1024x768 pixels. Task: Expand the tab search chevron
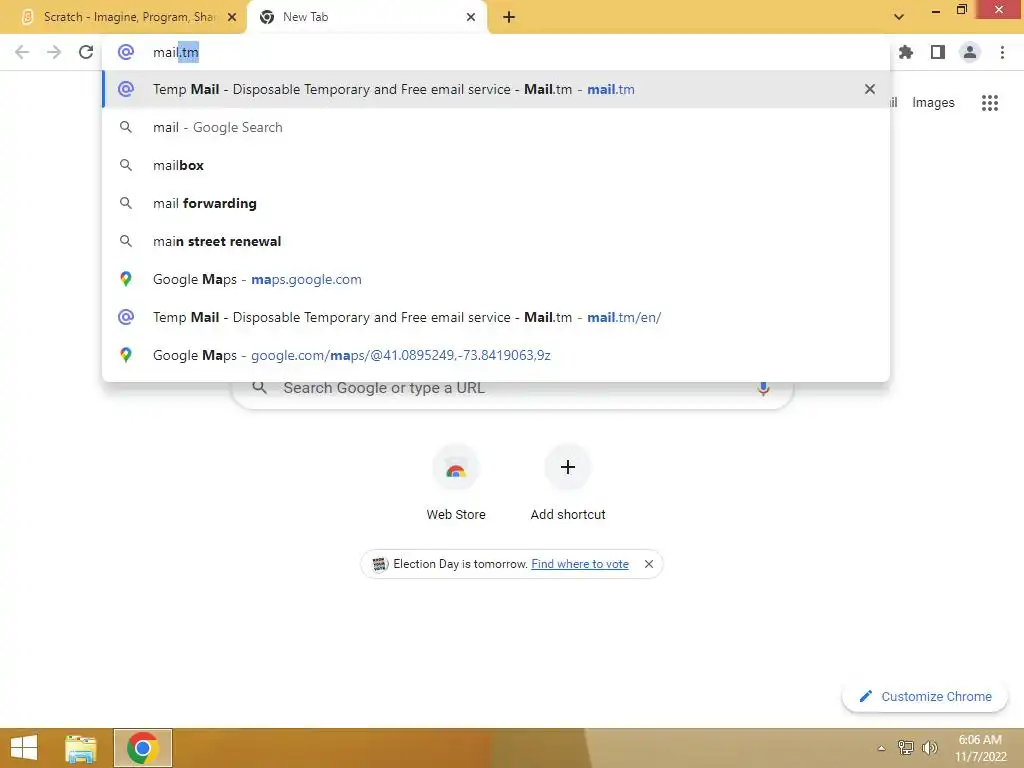point(899,17)
